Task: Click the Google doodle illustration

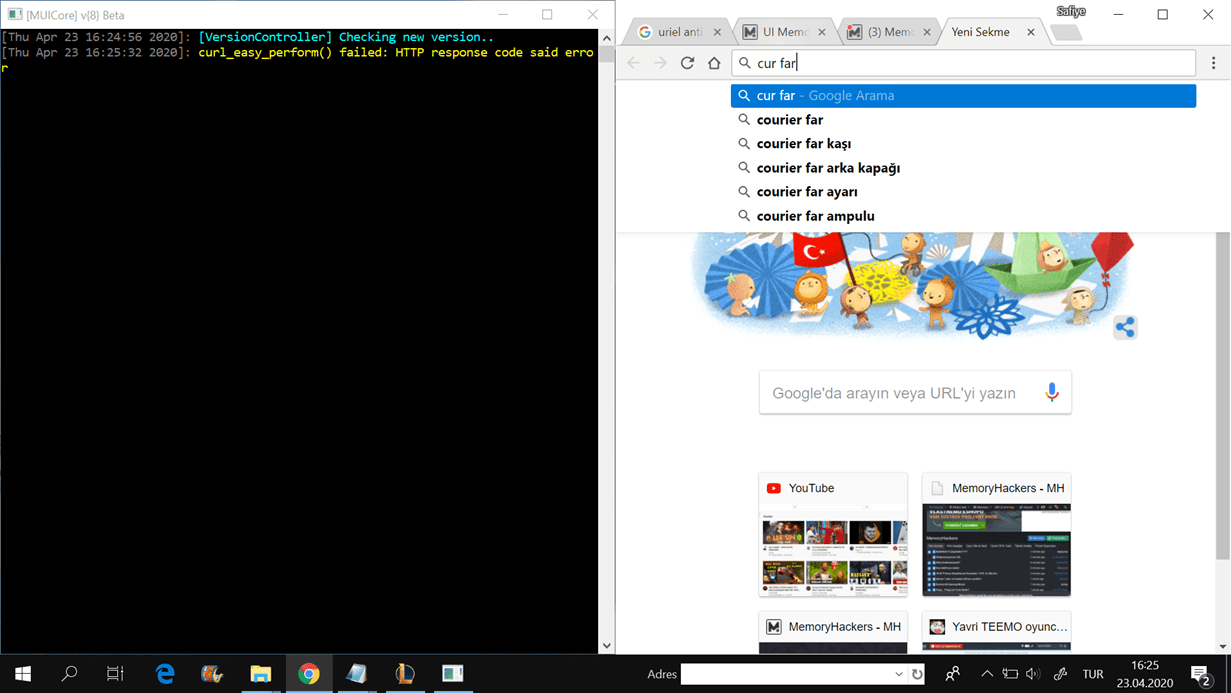Action: [x=915, y=285]
